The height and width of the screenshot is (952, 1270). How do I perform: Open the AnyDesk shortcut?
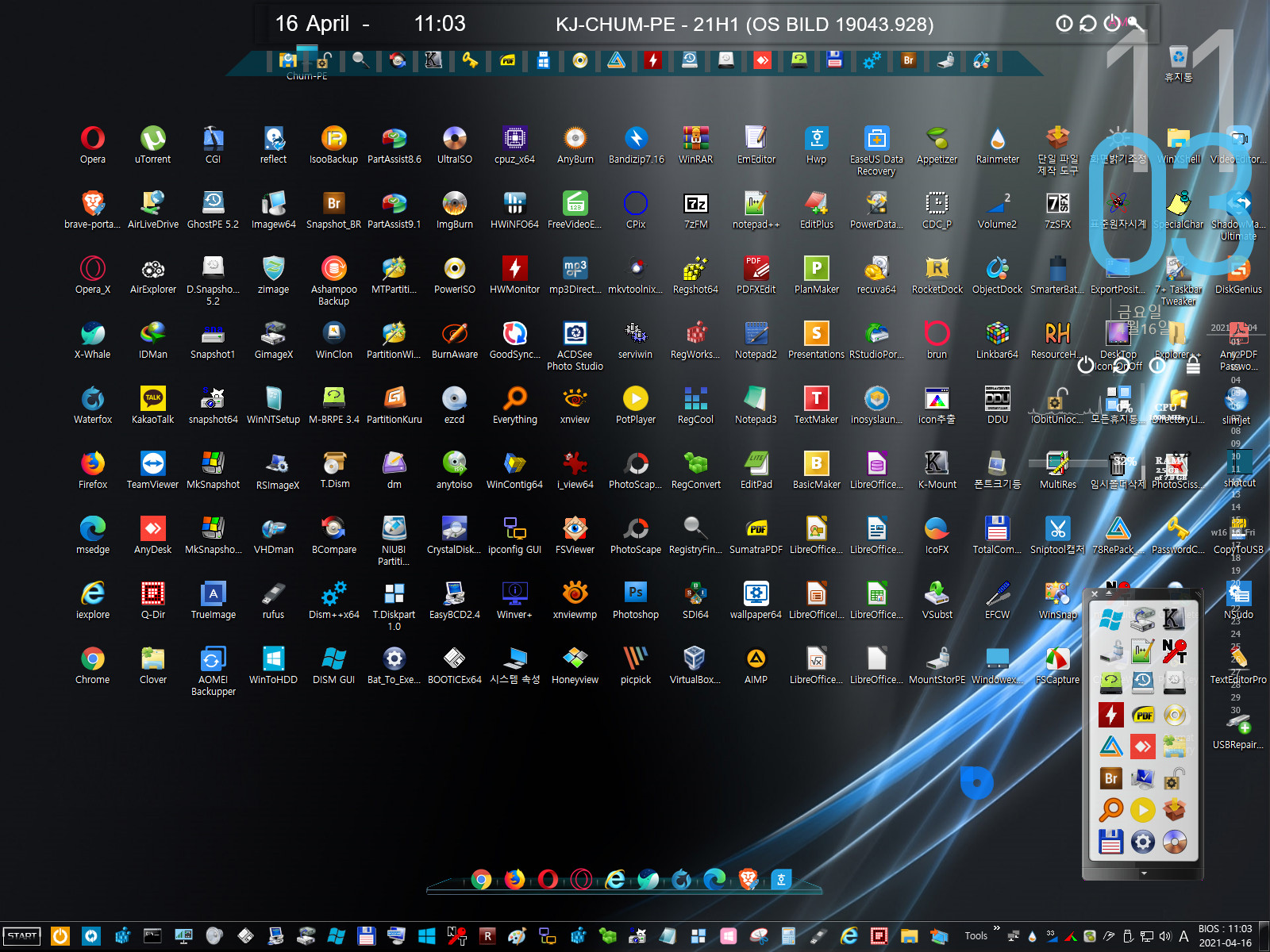click(x=153, y=535)
